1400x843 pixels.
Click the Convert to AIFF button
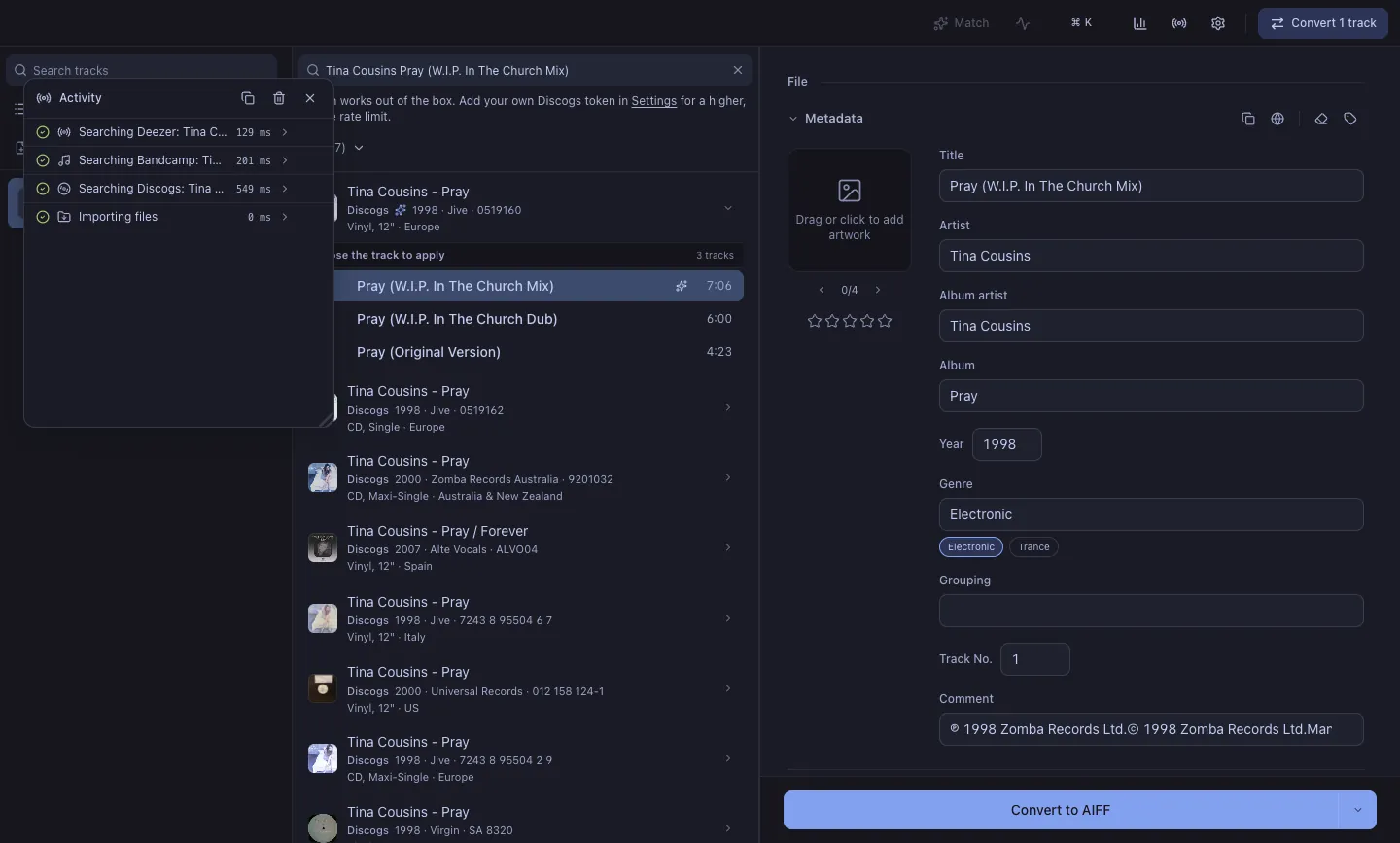[1061, 810]
